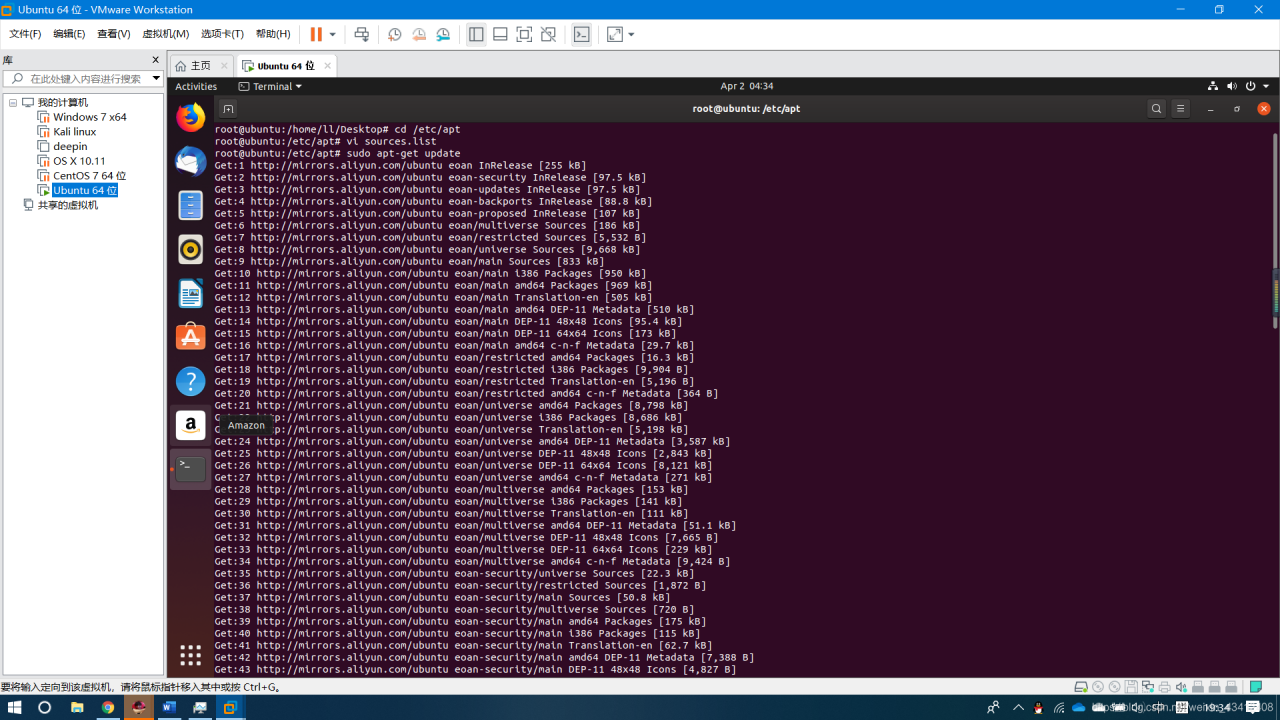Open the 查看(V) menu
Screen dimensions: 1280x720
pos(114,34)
